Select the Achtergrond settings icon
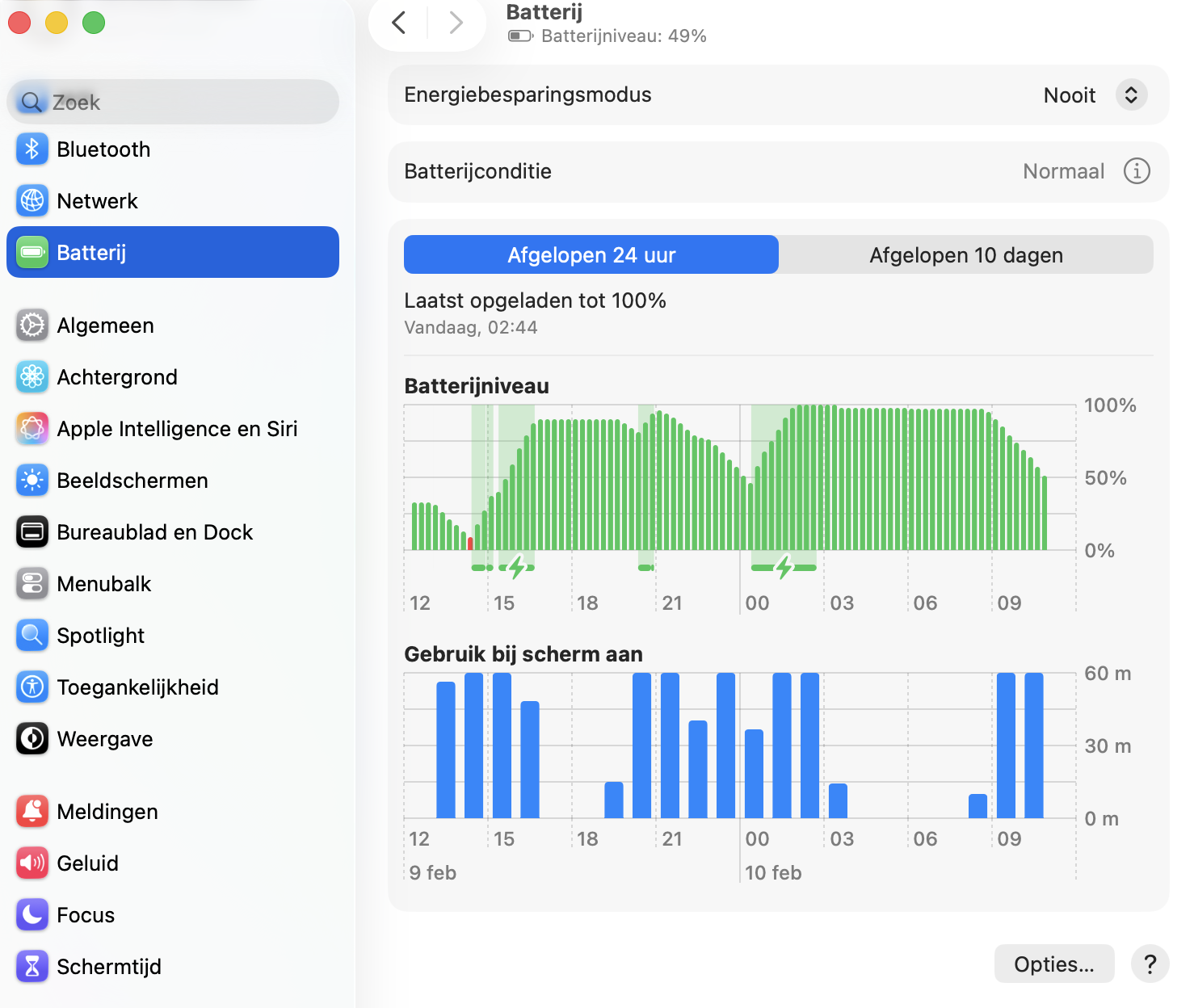 (x=32, y=377)
